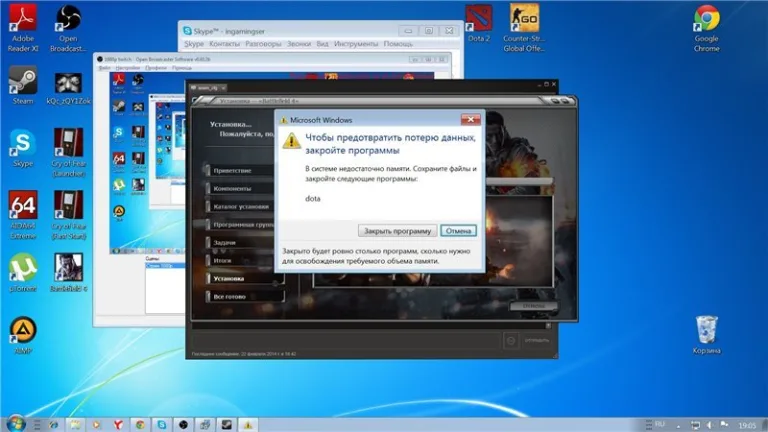Open the µTorrent desktop shortcut
Image resolution: width=768 pixels, height=432 pixels.
click(23, 273)
